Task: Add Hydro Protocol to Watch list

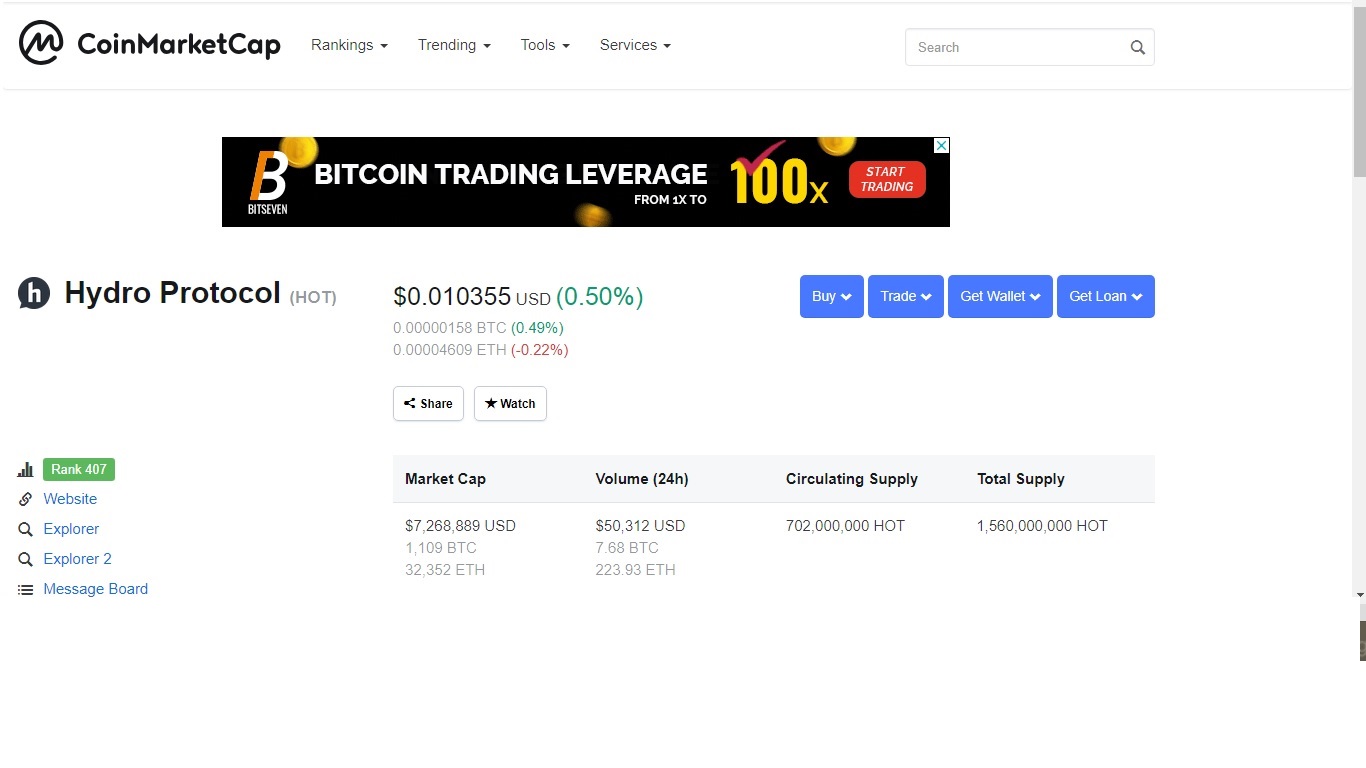Action: tap(510, 403)
